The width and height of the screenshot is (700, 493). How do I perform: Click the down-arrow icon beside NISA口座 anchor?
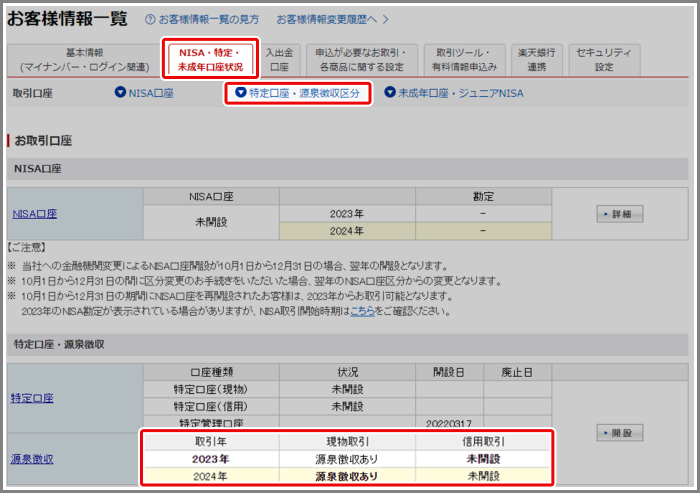point(120,92)
